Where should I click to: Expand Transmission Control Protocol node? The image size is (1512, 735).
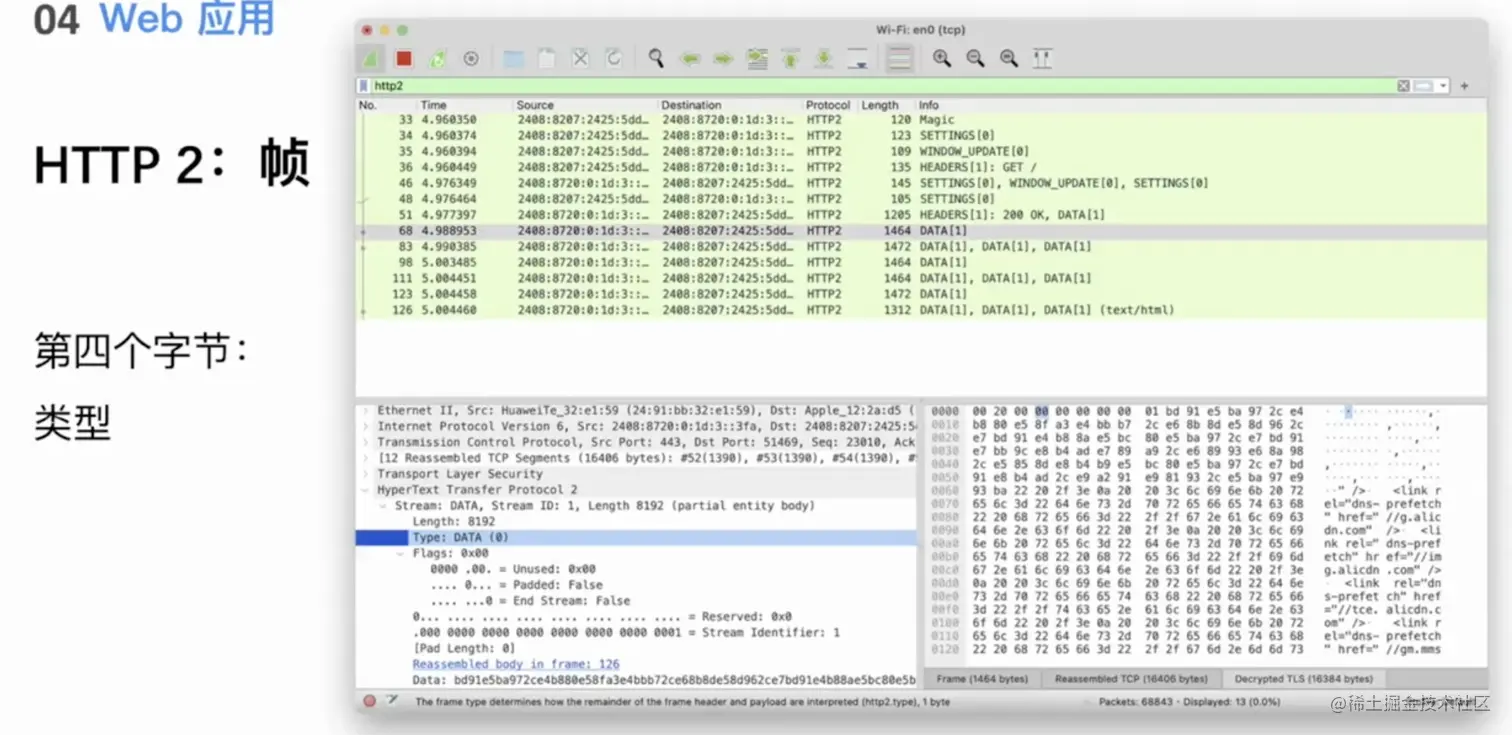(367, 443)
